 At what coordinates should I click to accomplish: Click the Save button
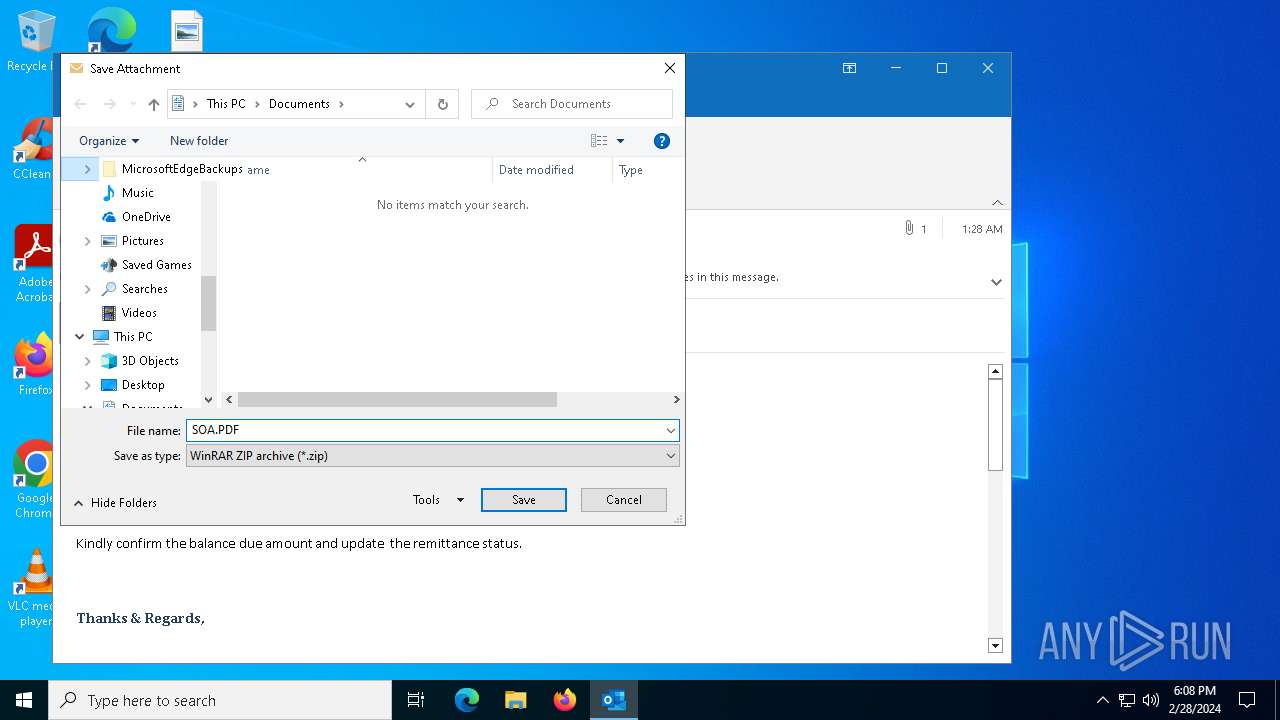(524, 500)
